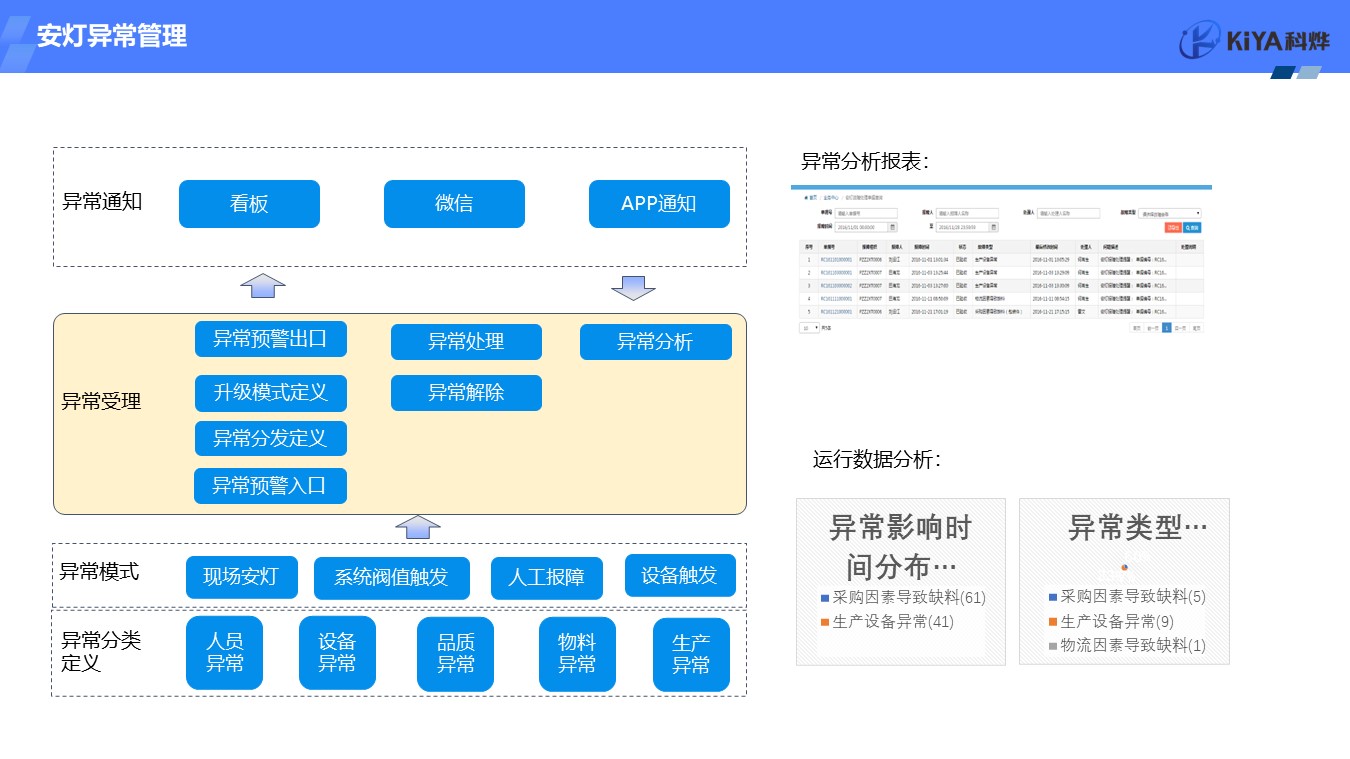Click the blue search button in the report

pyautogui.click(x=1192, y=228)
